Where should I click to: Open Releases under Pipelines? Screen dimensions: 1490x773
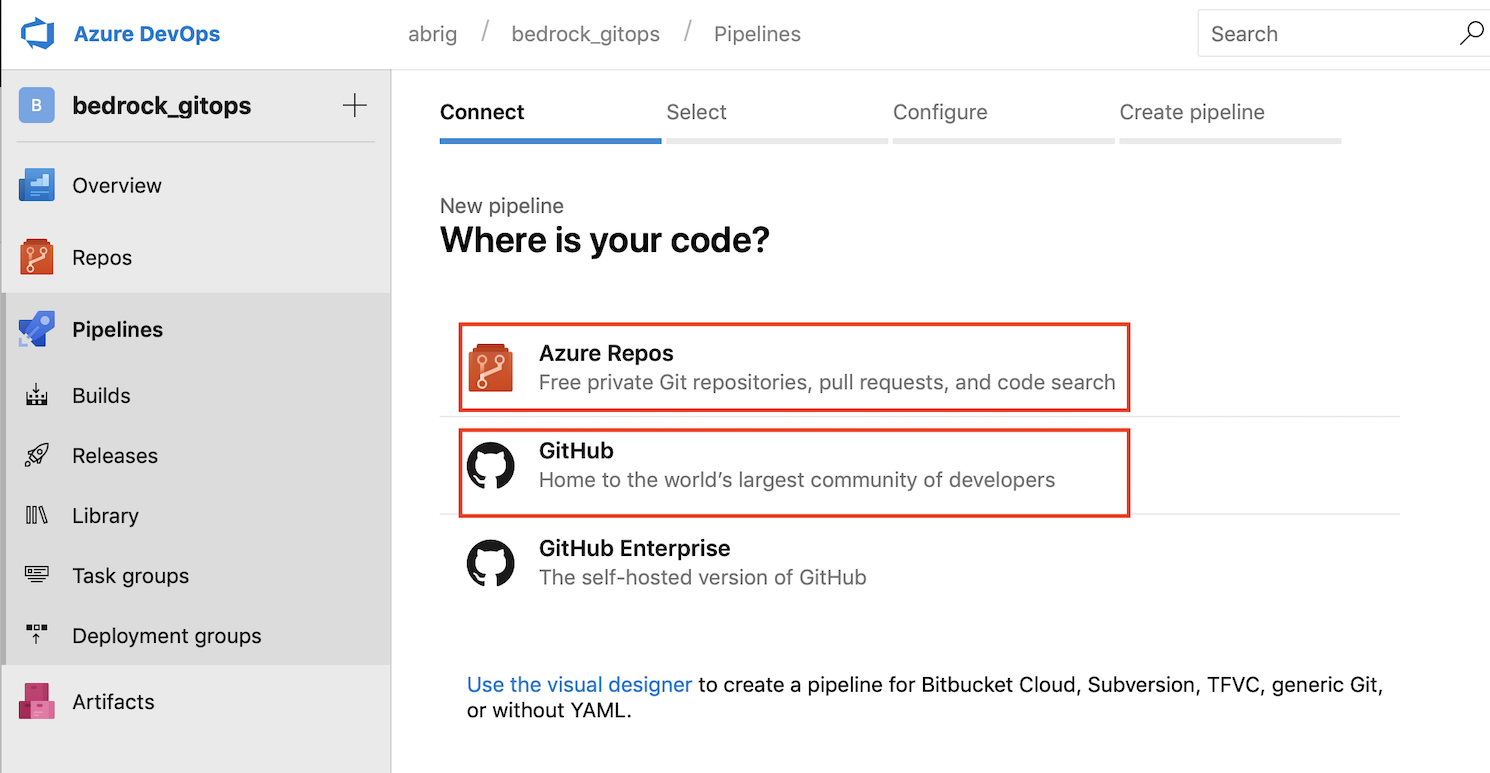115,456
